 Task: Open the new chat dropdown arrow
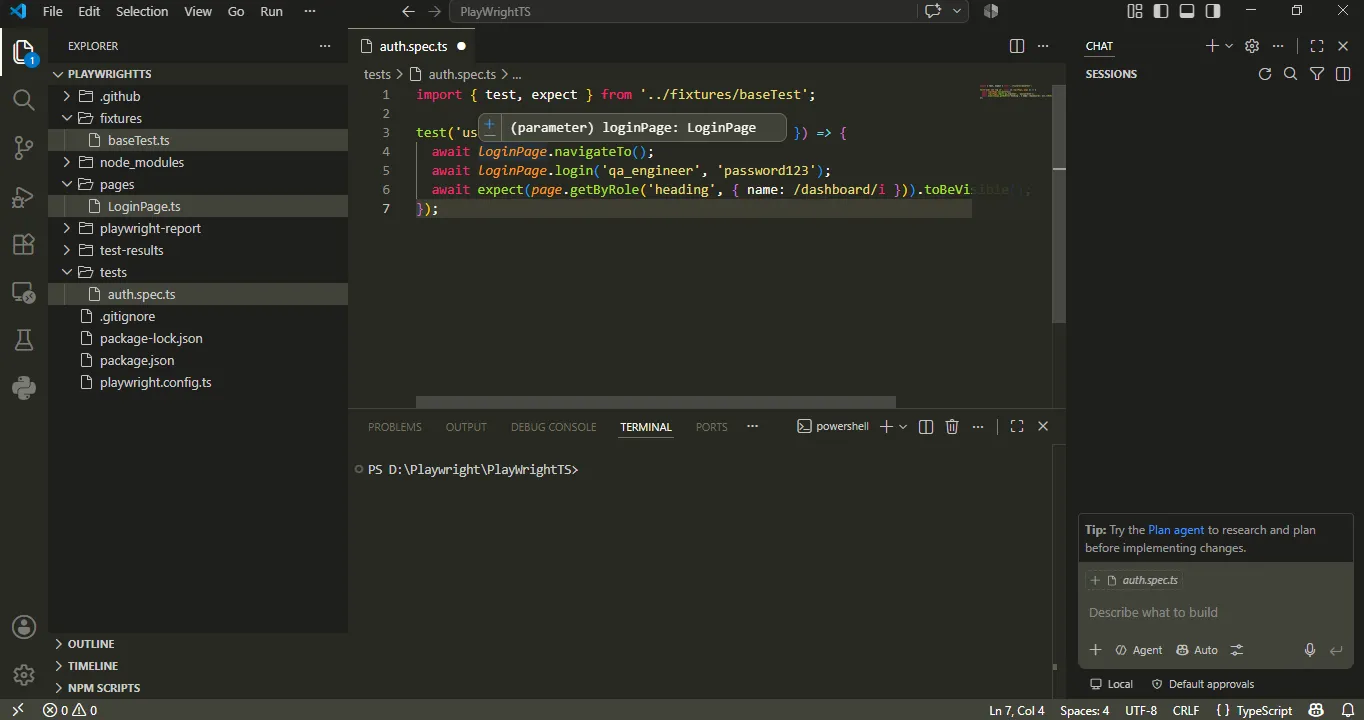pos(1229,46)
